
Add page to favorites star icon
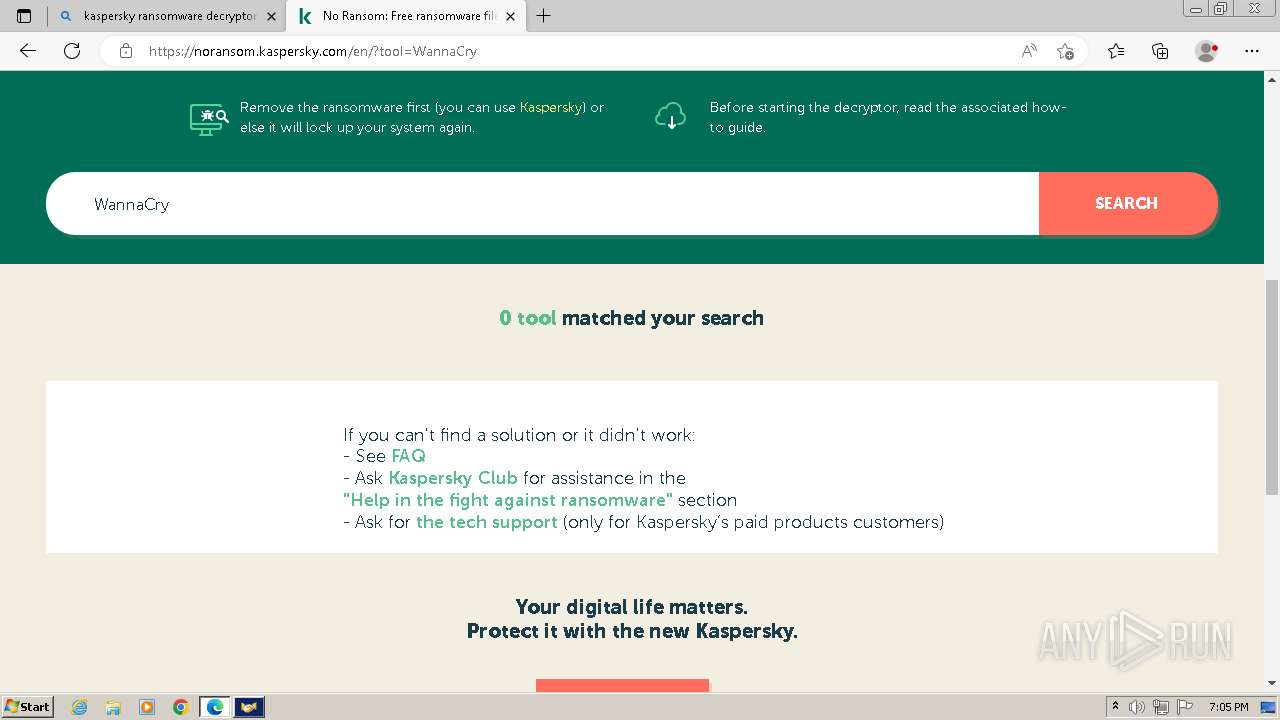tap(1065, 51)
